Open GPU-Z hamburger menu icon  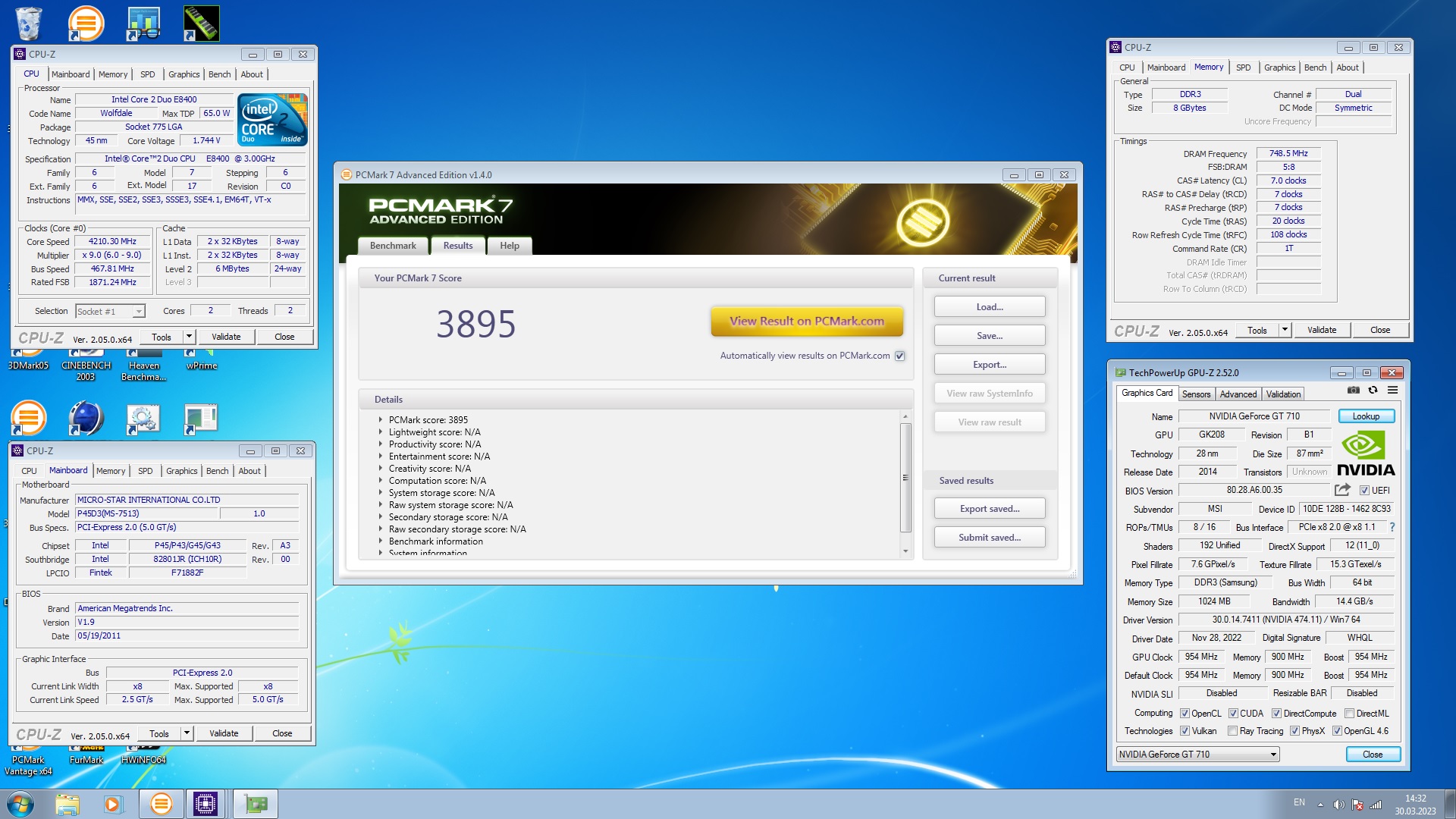(1392, 391)
